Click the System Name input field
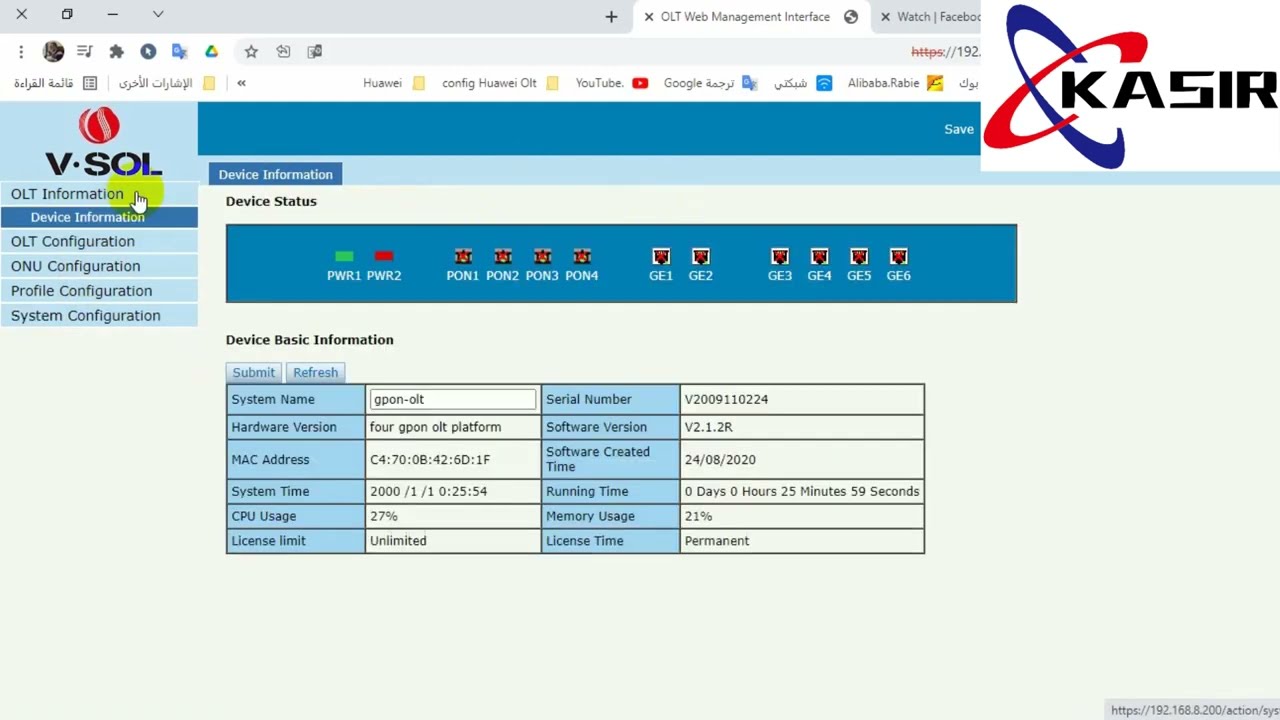This screenshot has width=1280, height=720. (453, 399)
